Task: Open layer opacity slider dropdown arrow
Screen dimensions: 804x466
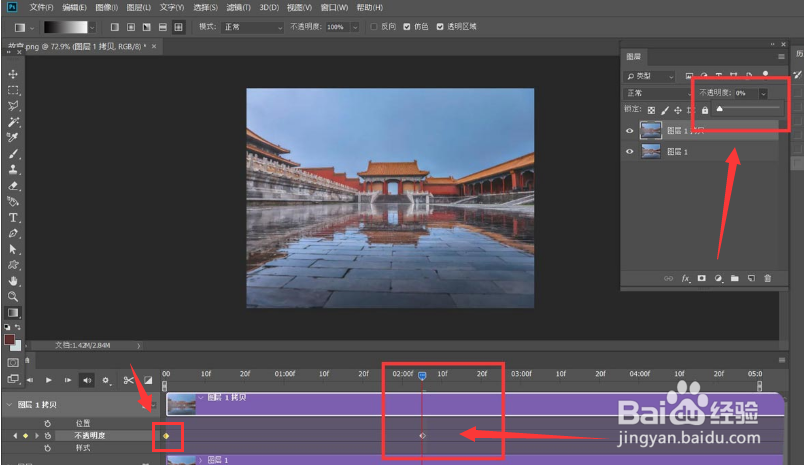Action: tap(763, 93)
